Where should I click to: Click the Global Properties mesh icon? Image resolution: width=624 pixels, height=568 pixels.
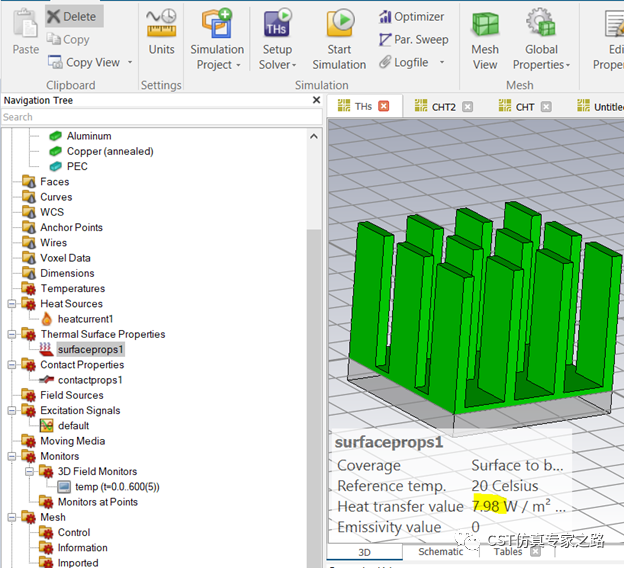coord(541,22)
